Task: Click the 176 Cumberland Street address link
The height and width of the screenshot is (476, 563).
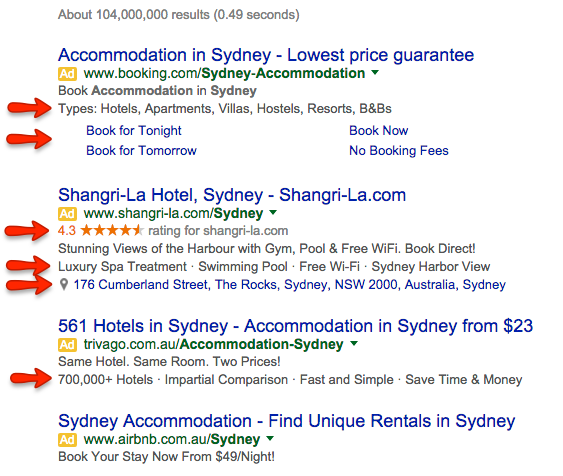Action: pos(289,285)
